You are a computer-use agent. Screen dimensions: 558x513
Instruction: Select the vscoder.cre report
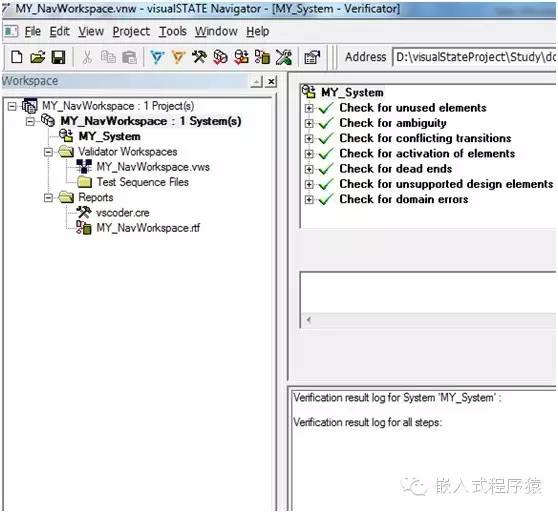tap(122, 213)
